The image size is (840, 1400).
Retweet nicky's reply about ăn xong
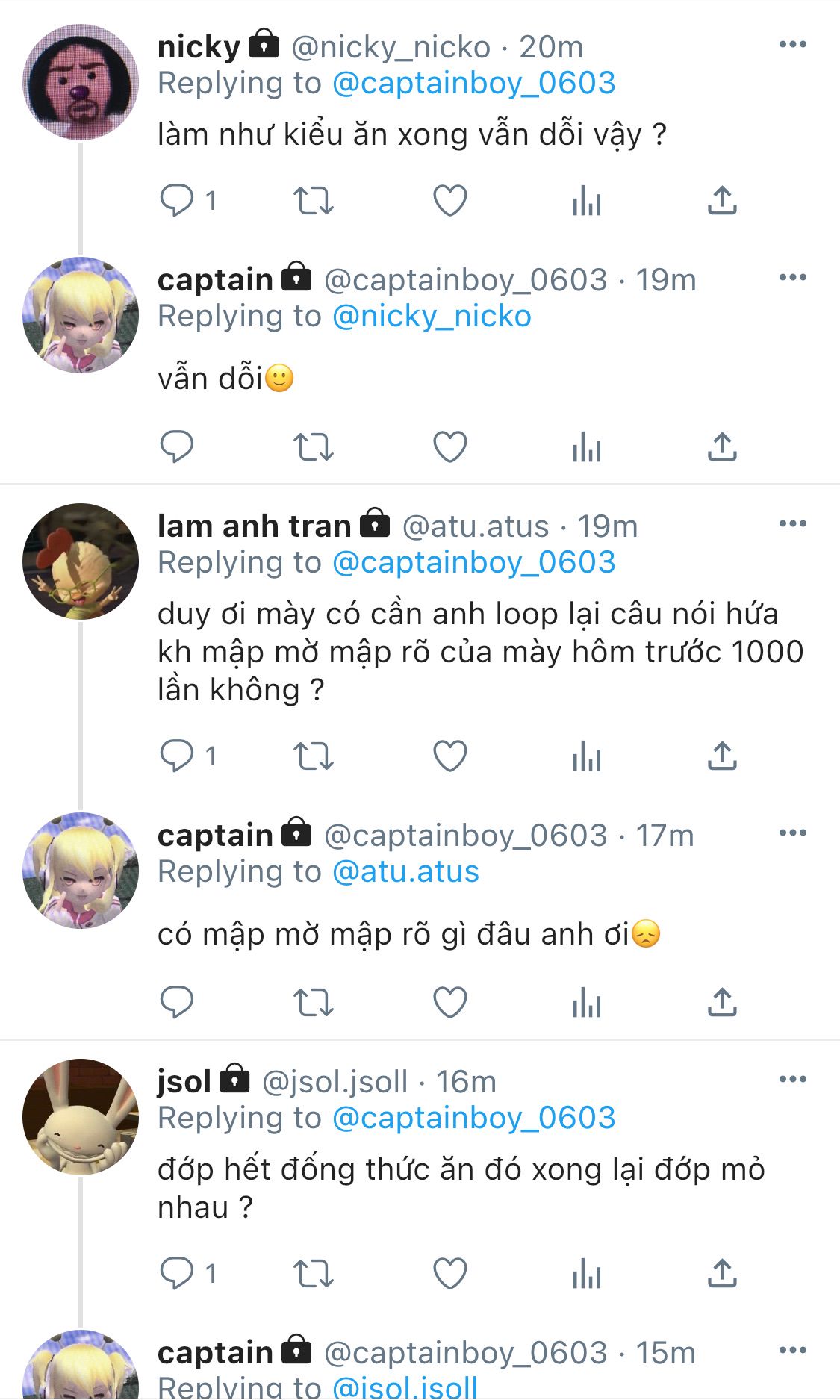313,201
